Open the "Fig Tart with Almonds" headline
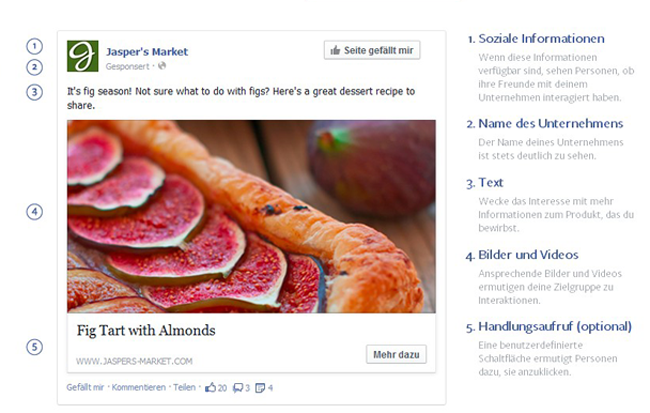 (x=146, y=330)
